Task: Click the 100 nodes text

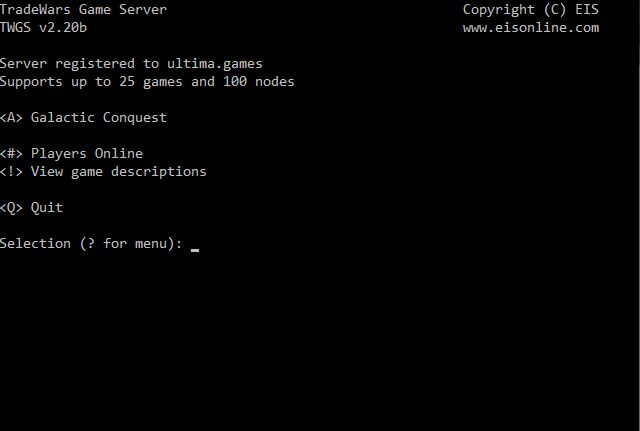Action: click(x=258, y=82)
